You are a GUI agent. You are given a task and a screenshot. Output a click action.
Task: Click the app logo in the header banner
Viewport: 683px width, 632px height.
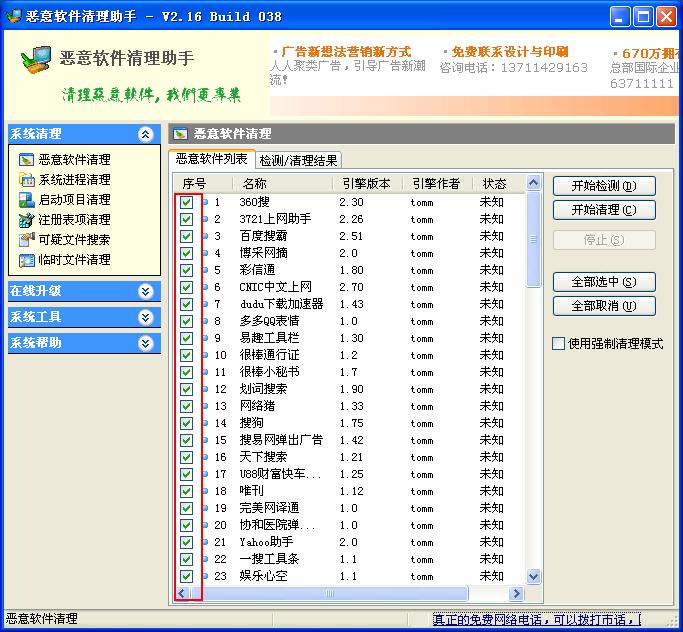coord(36,59)
